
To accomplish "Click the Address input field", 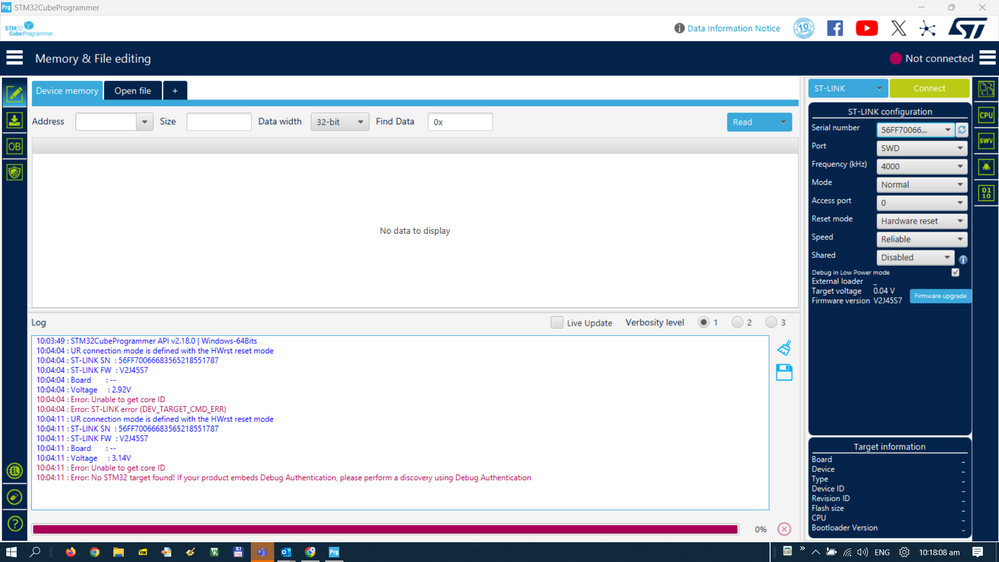I will tap(106, 122).
